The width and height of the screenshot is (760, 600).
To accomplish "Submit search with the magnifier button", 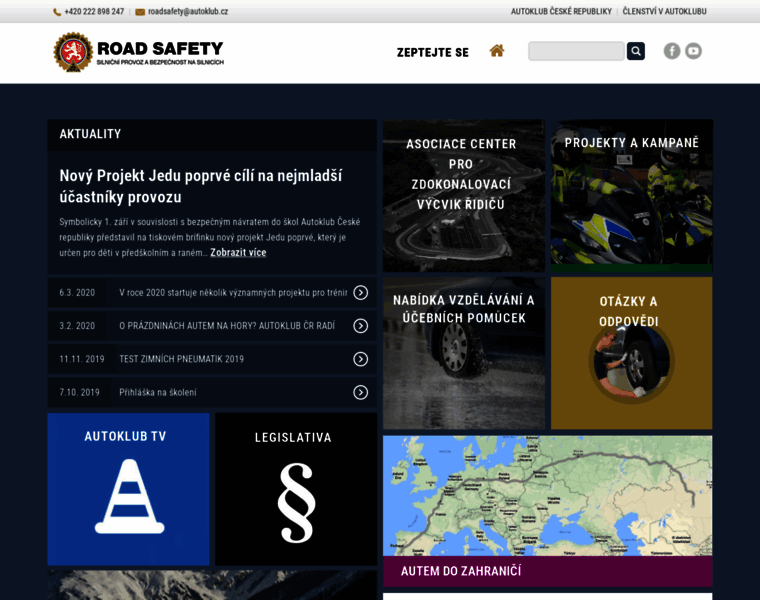I will click(x=636, y=51).
